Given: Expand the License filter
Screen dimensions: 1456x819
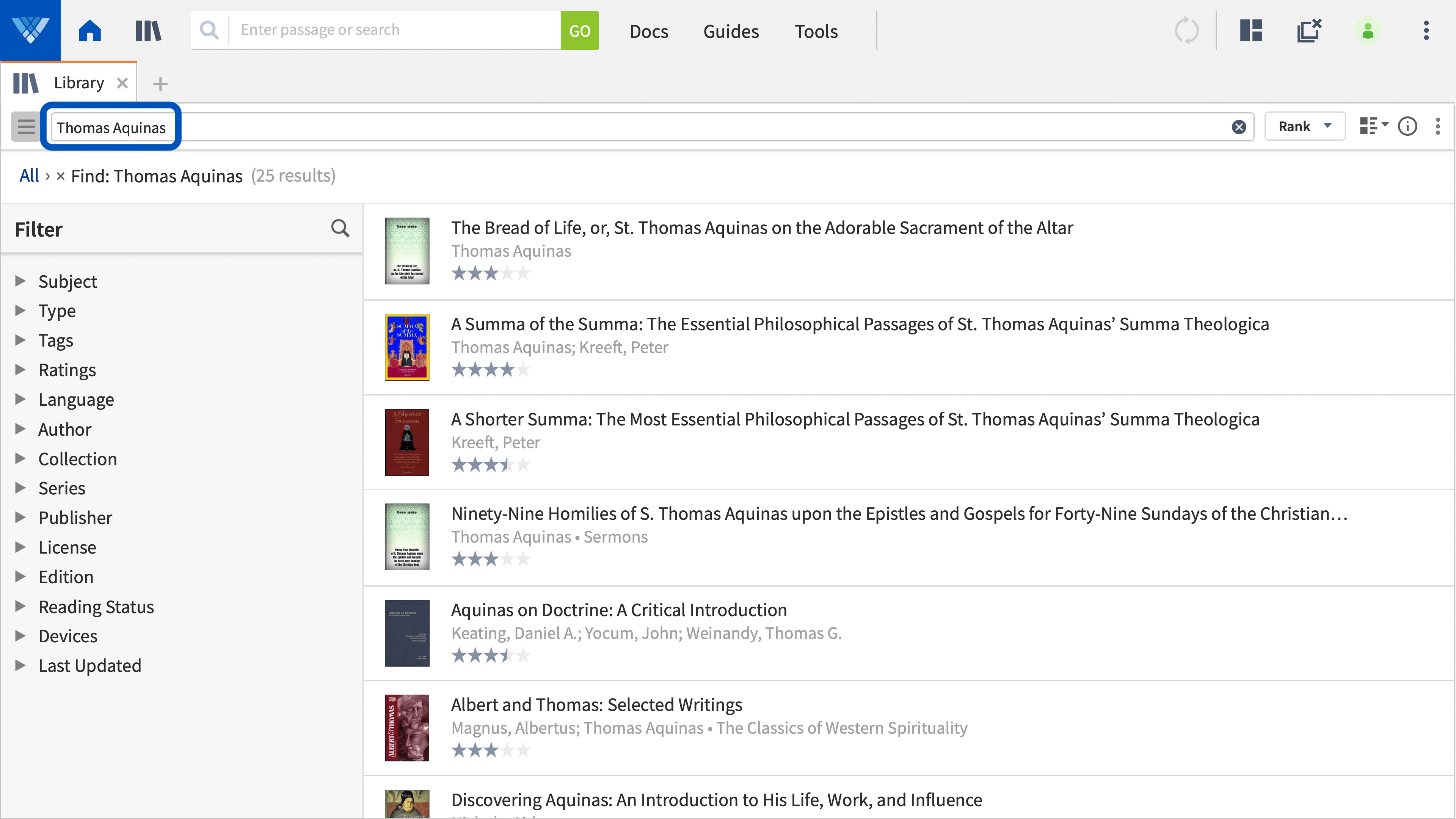Looking at the screenshot, I should [20, 546].
